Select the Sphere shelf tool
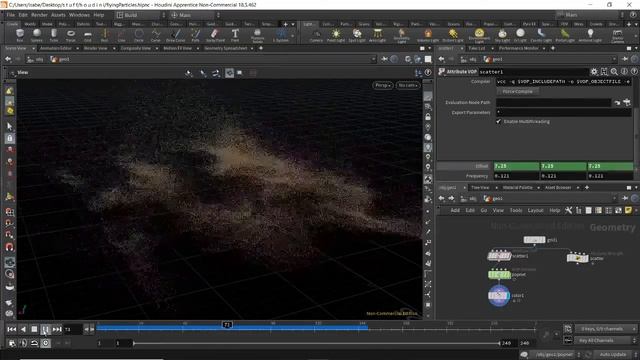The width and height of the screenshot is (640, 360). point(37,35)
